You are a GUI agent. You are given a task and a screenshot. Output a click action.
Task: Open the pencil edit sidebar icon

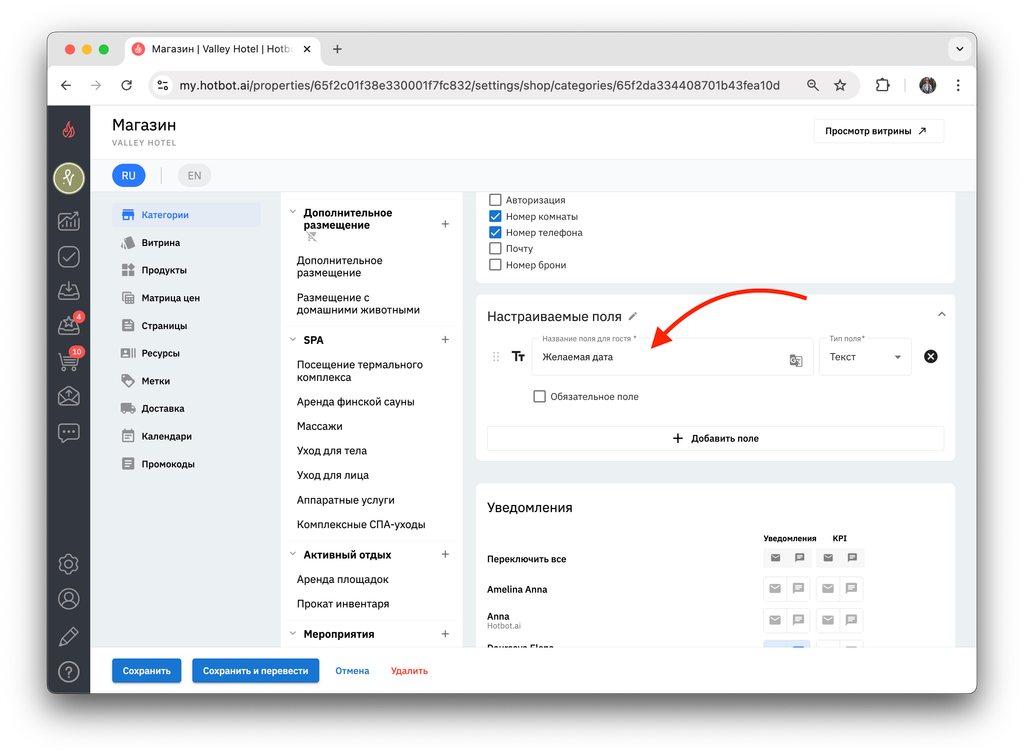point(69,636)
